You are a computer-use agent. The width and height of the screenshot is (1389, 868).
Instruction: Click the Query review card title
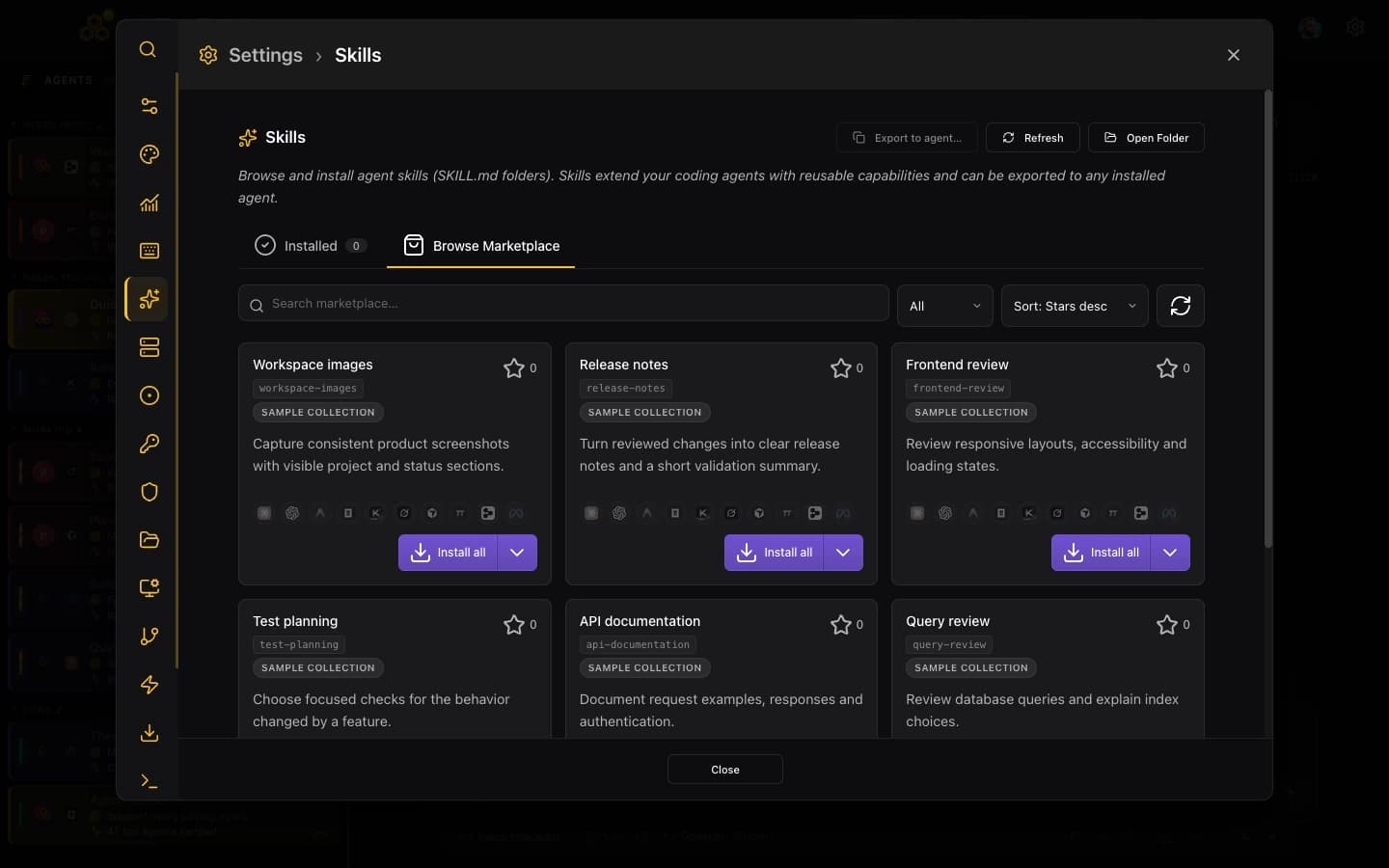tap(947, 621)
